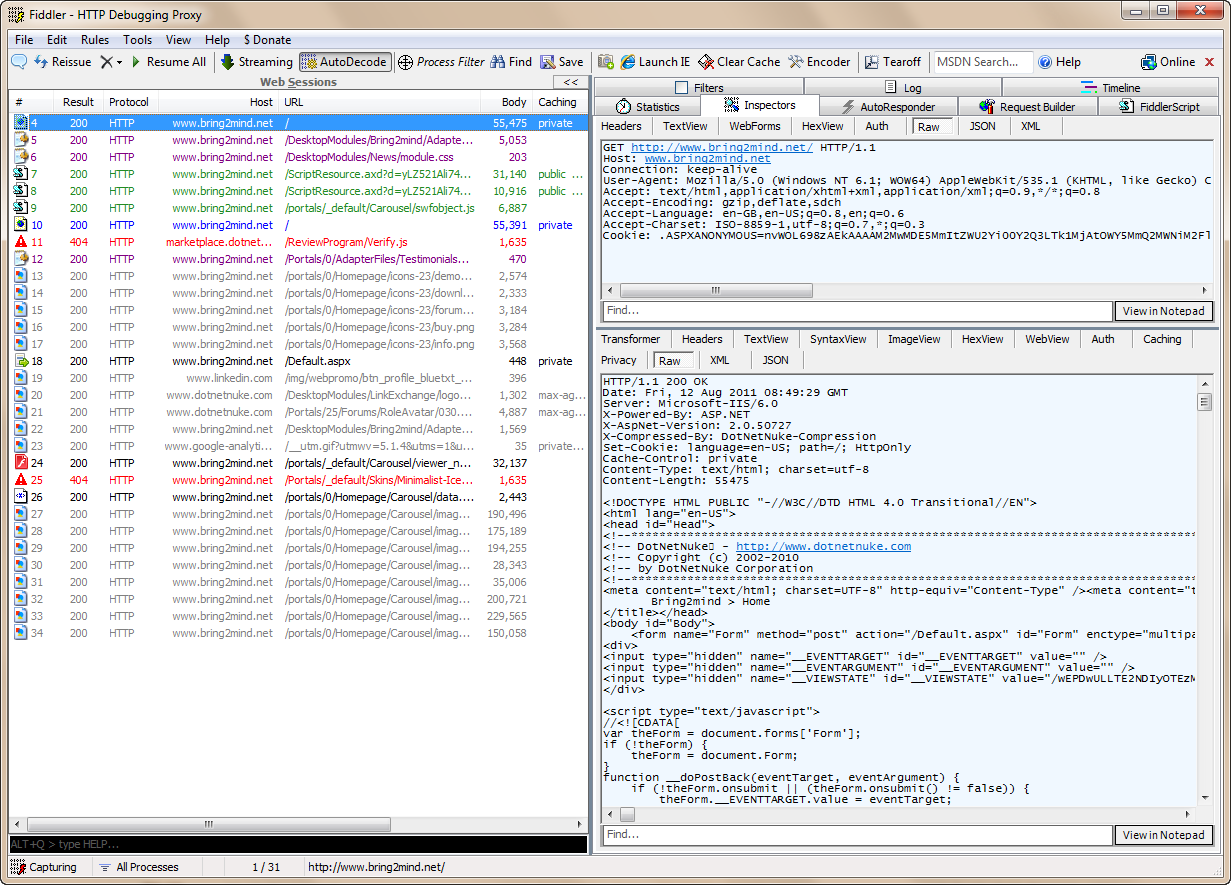Viewport: 1231px width, 885px height.
Task: Select request inspector JSON tab
Action: pos(983,126)
